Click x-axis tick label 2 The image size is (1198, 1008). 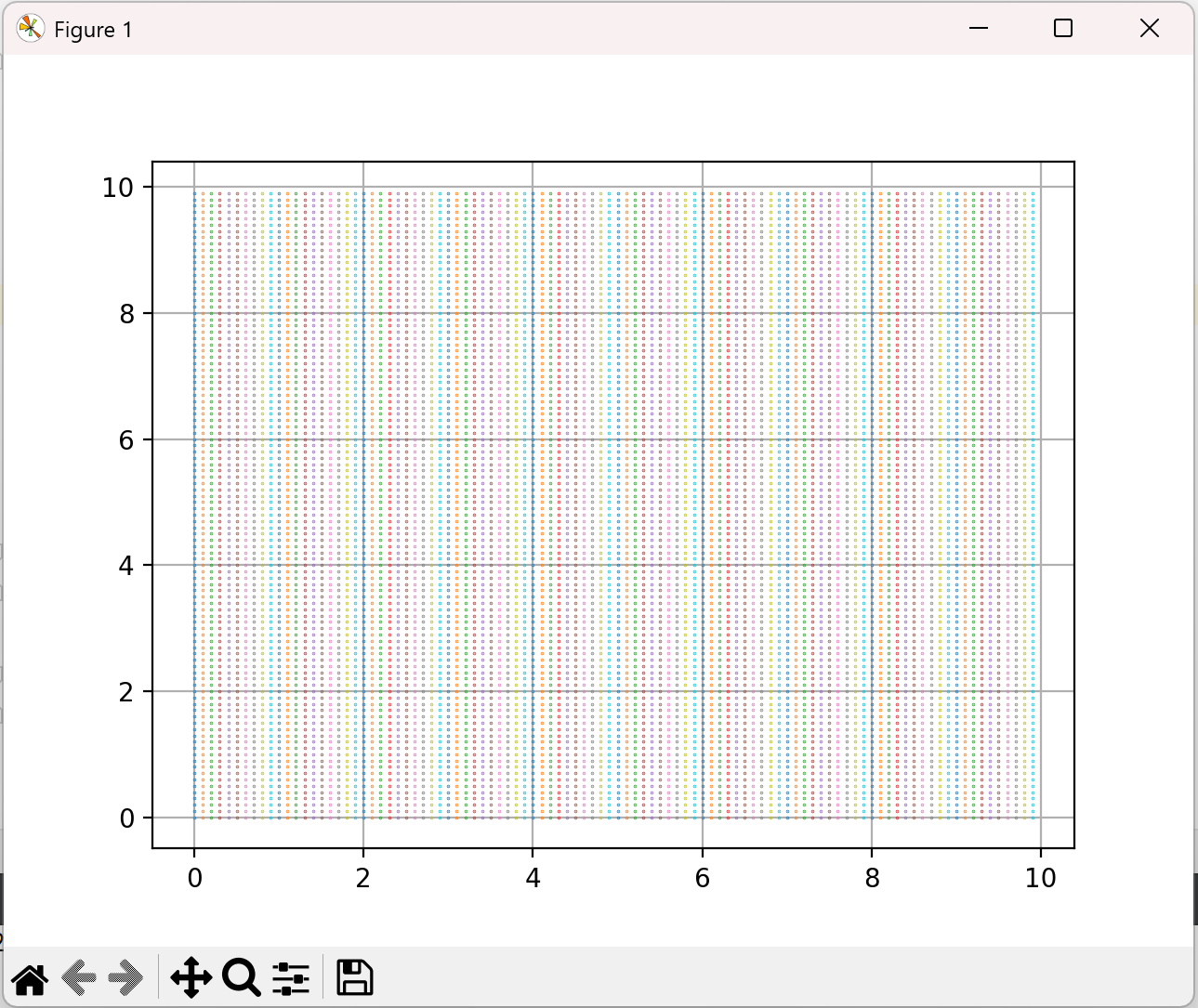click(363, 878)
